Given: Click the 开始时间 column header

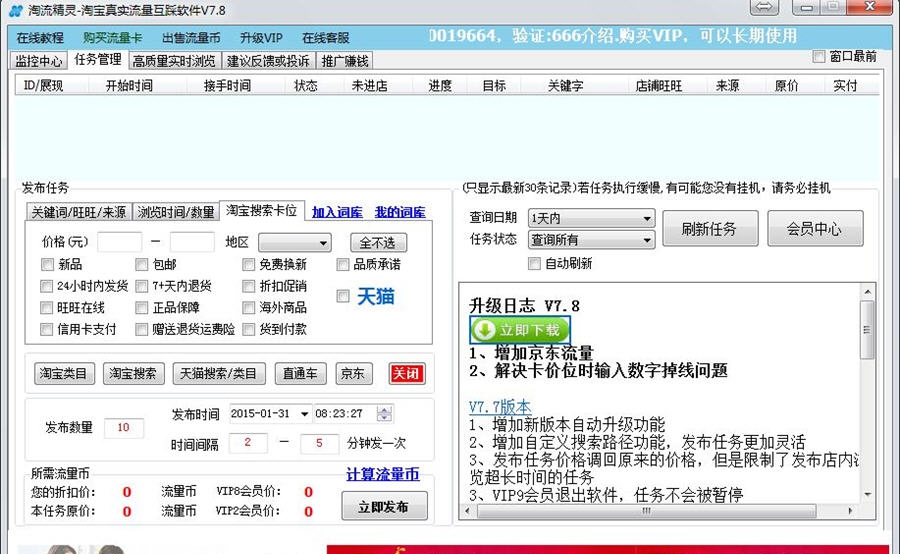Looking at the screenshot, I should [x=129, y=86].
